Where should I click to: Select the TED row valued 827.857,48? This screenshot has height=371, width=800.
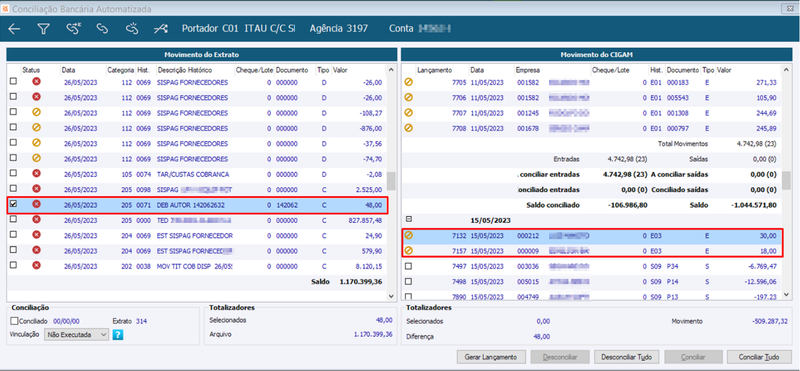(x=197, y=219)
